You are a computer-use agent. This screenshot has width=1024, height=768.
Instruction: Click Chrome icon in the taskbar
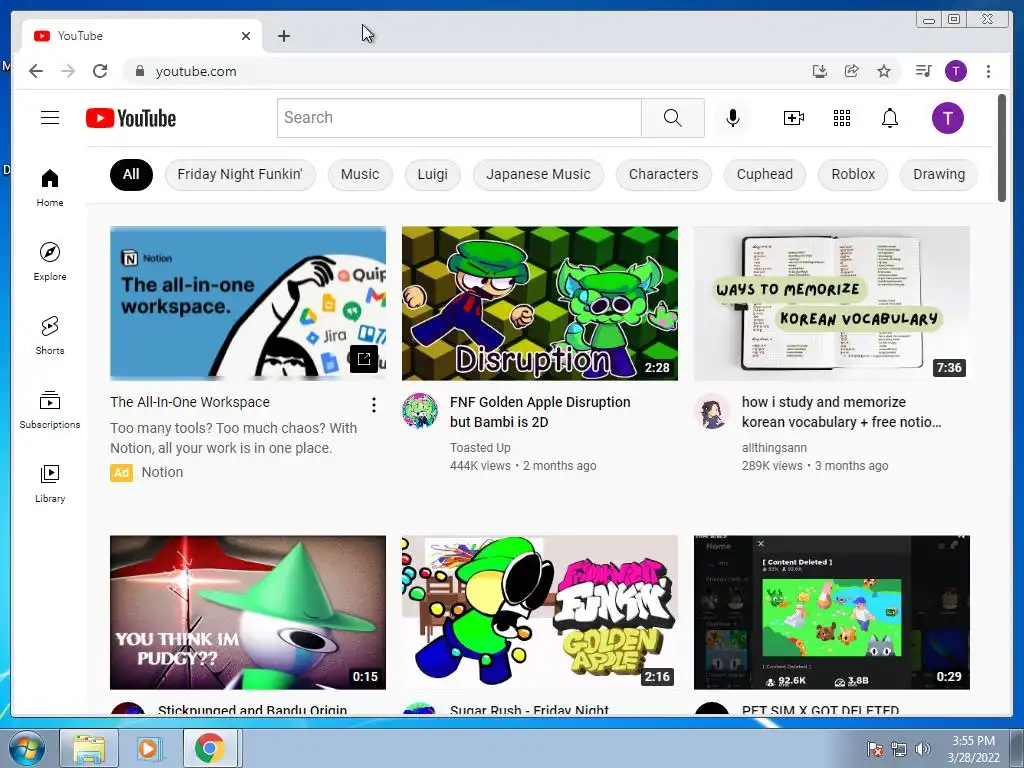click(x=210, y=748)
